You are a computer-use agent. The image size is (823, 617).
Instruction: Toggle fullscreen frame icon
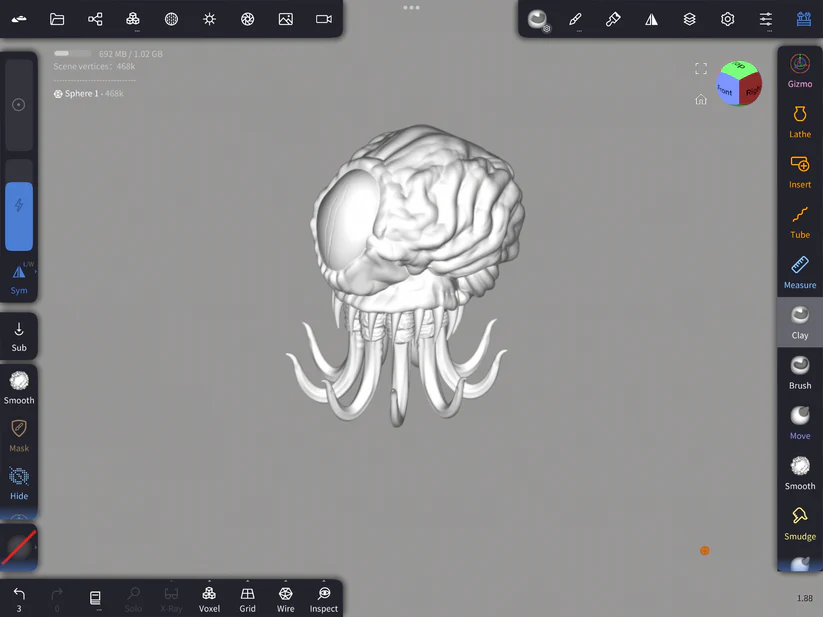point(701,69)
